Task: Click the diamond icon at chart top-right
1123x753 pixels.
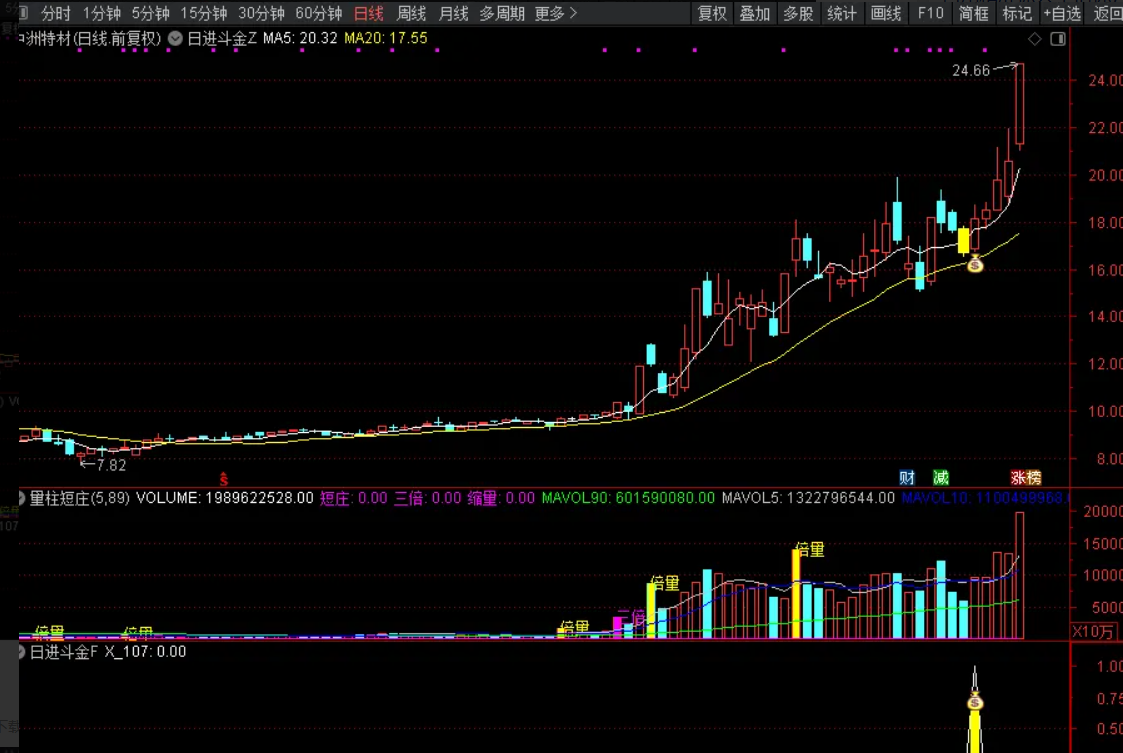Action: pos(1035,39)
